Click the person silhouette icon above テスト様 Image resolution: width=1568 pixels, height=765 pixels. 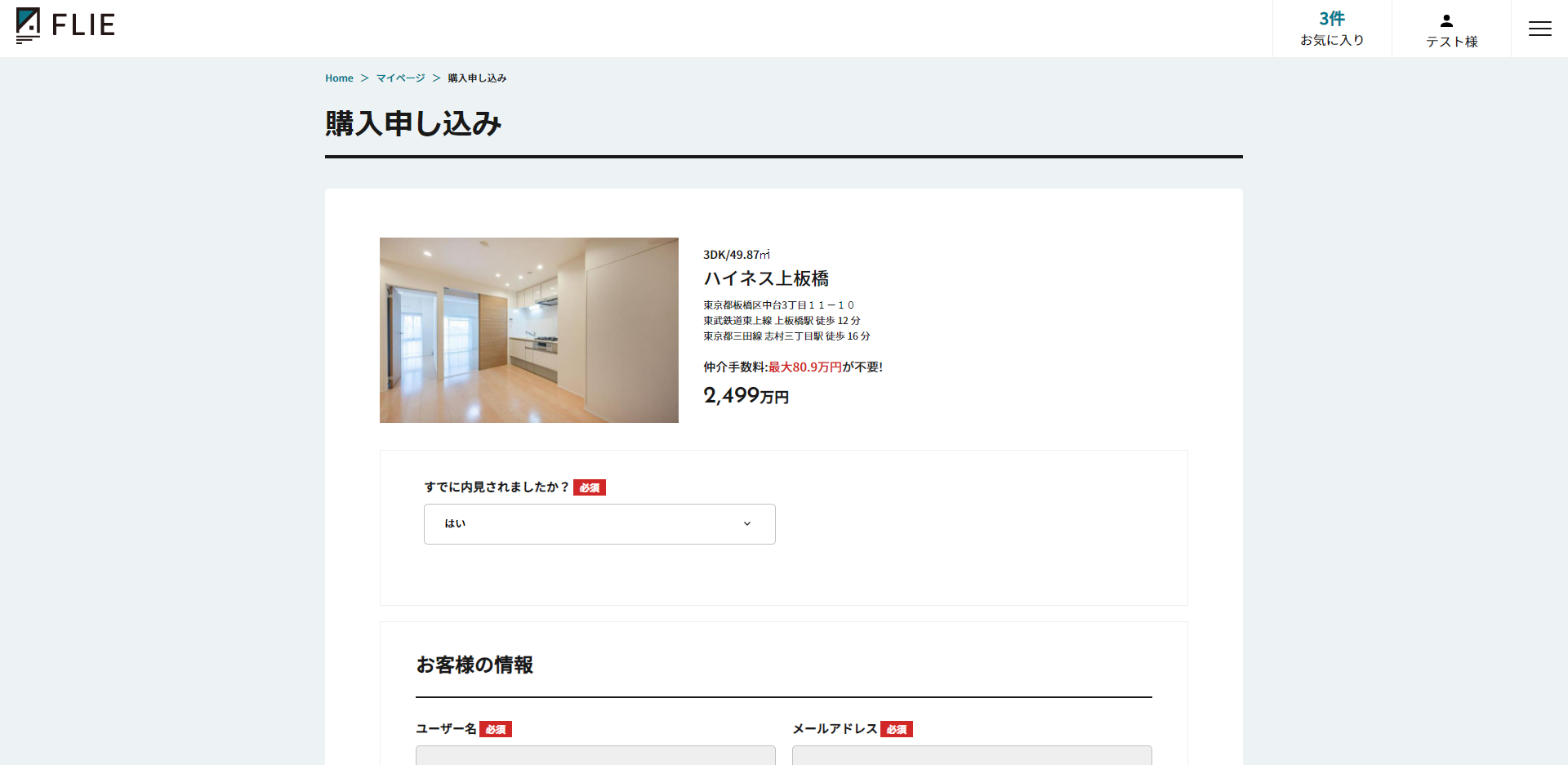[1445, 20]
